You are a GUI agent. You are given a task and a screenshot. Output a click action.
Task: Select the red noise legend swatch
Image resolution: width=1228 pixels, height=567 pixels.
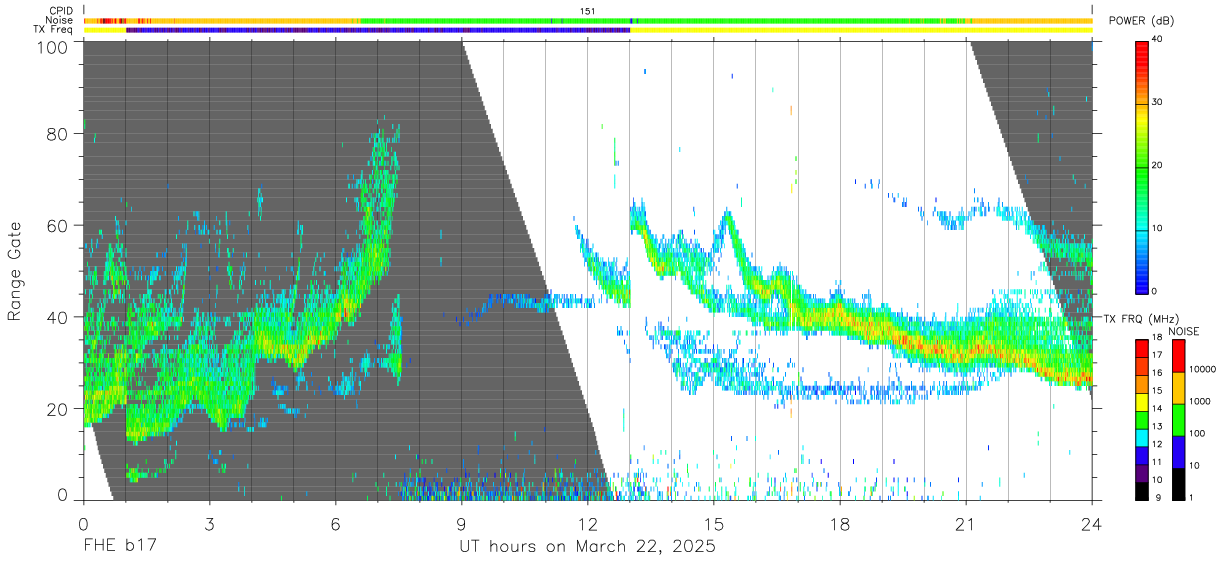click(1178, 356)
